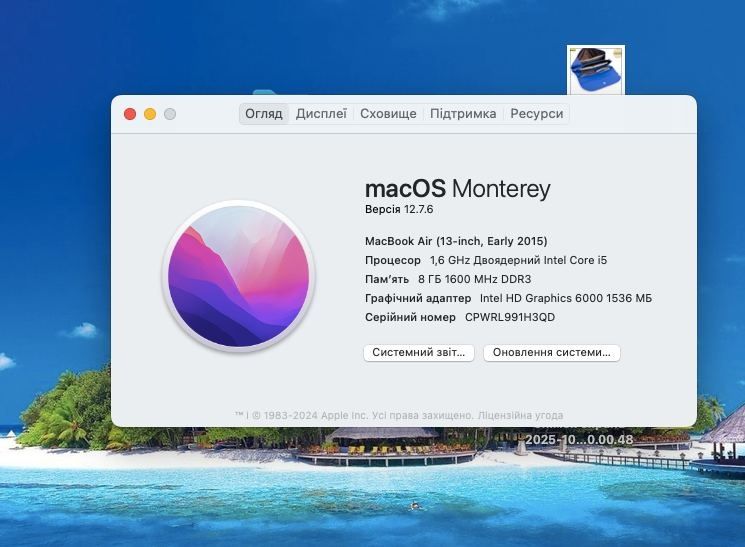
Task: Open the Ліцензійна угода link
Action: (520, 415)
